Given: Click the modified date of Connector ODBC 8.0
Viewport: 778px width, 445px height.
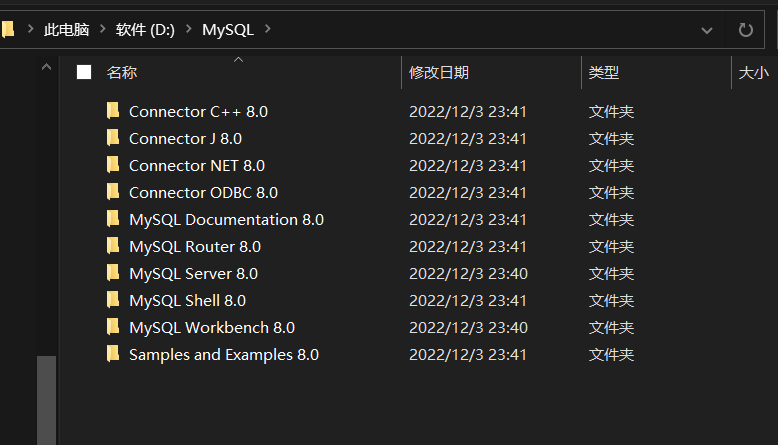Looking at the screenshot, I should tap(467, 192).
